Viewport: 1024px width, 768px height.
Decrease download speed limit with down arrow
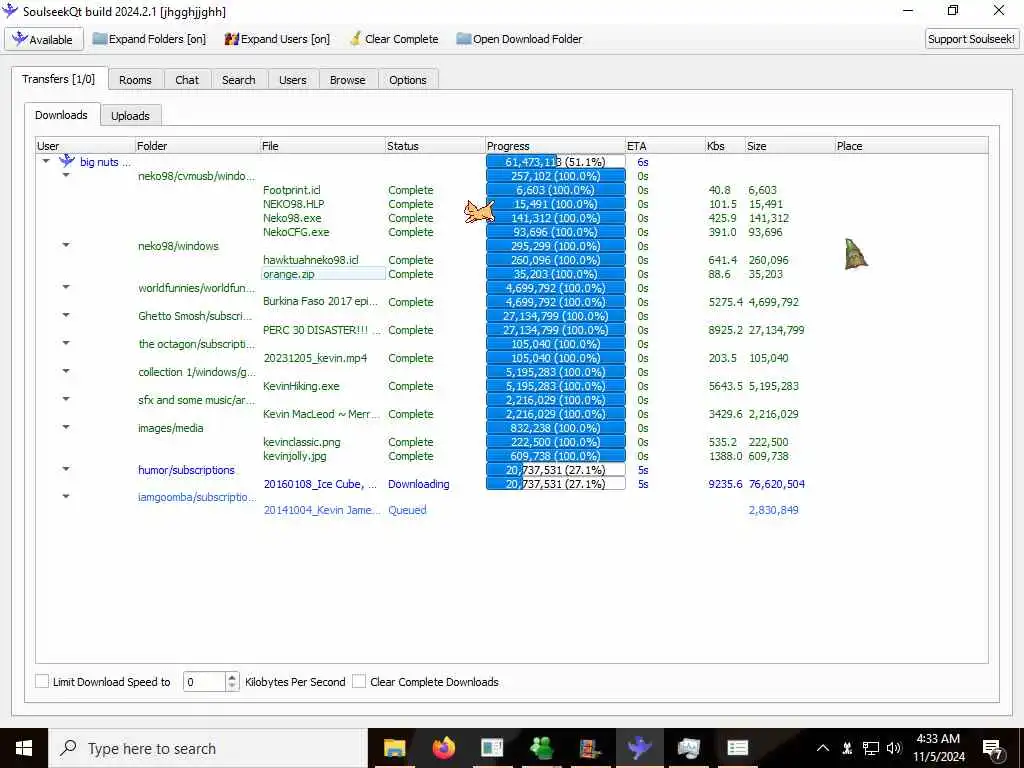(232, 686)
